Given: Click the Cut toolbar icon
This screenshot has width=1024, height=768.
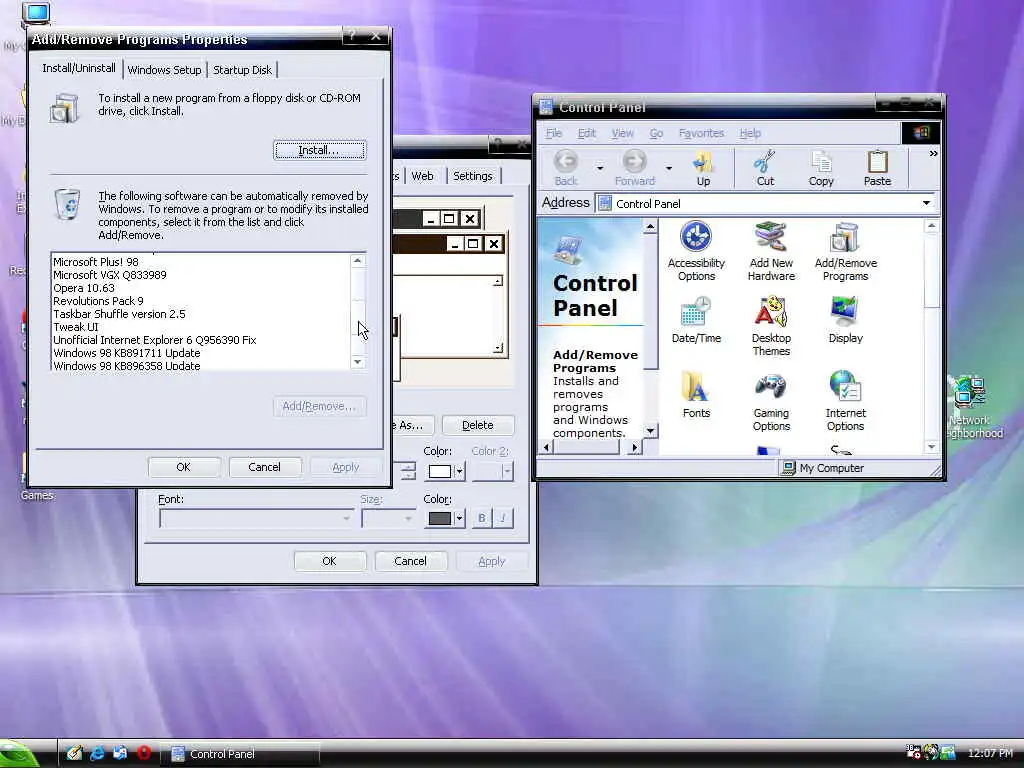Looking at the screenshot, I should click(x=765, y=168).
